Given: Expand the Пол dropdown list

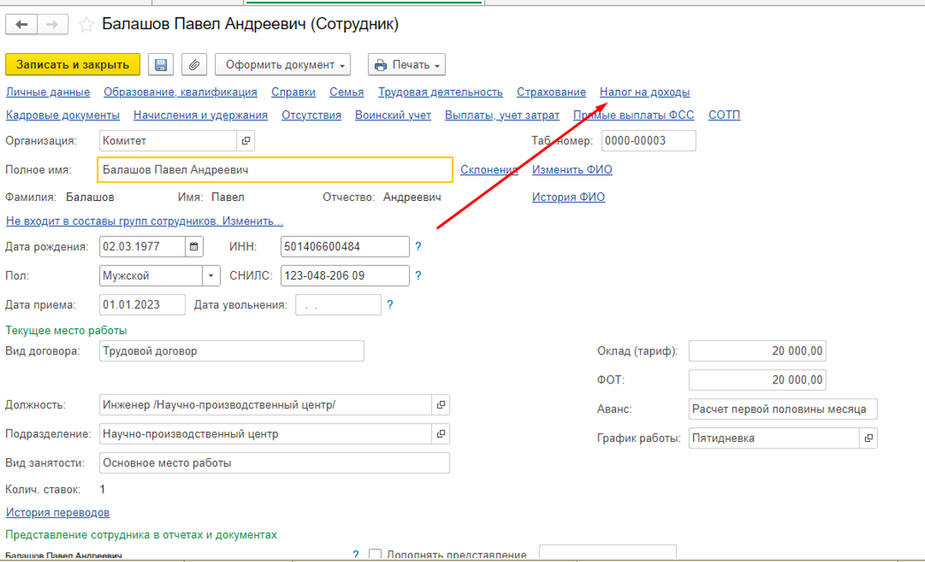Looking at the screenshot, I should [x=211, y=276].
